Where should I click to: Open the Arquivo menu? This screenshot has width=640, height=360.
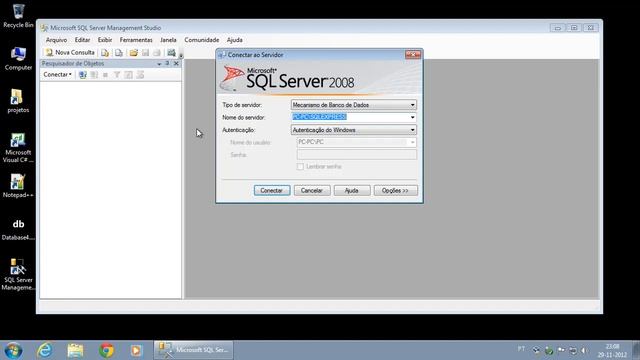pos(56,40)
